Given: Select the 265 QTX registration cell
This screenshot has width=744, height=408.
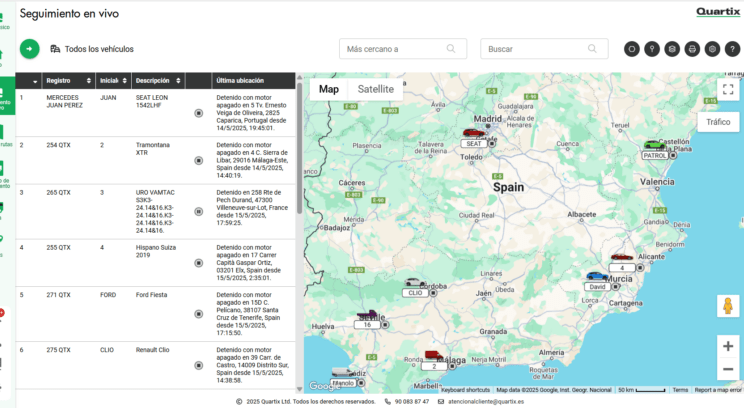Looking at the screenshot, I should pyautogui.click(x=58, y=193).
